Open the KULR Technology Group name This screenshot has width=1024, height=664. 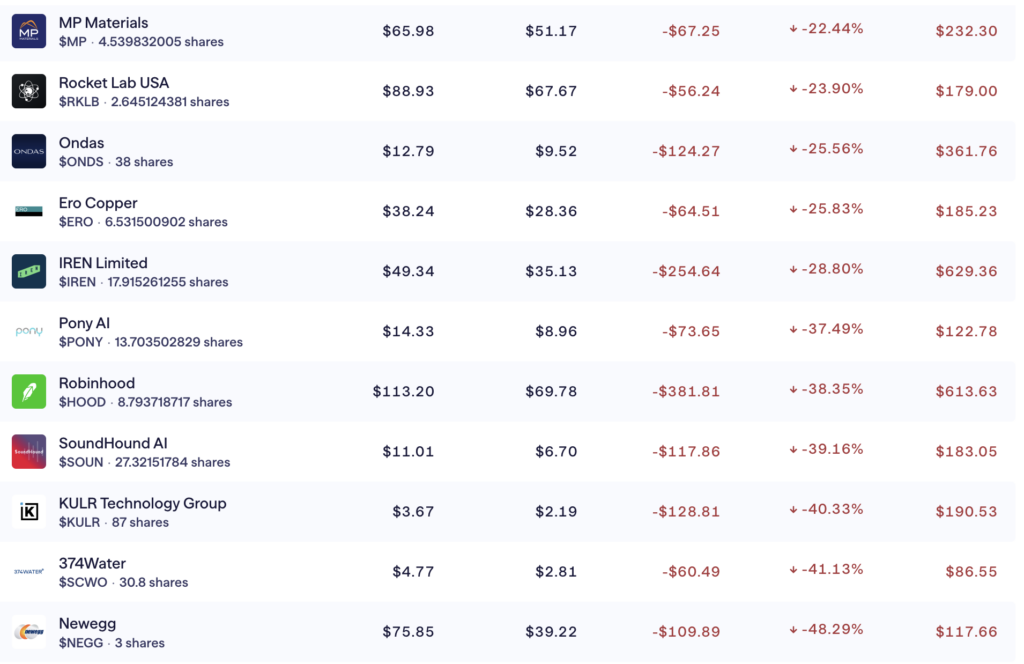pos(142,503)
